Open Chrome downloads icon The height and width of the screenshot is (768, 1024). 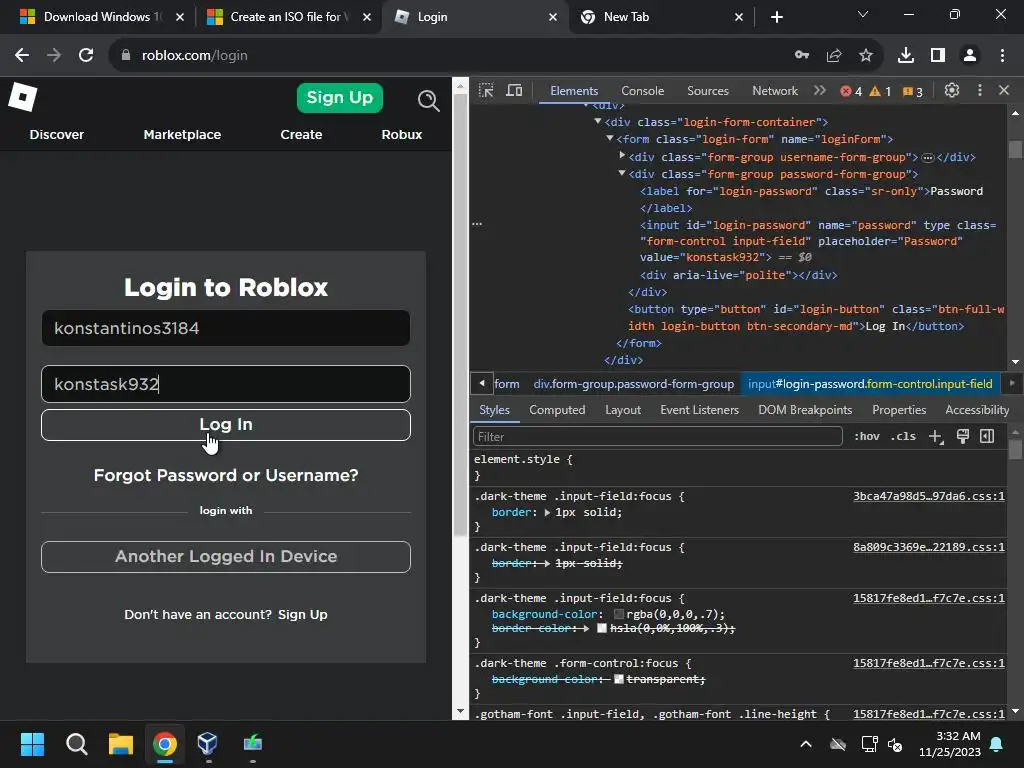tap(906, 56)
